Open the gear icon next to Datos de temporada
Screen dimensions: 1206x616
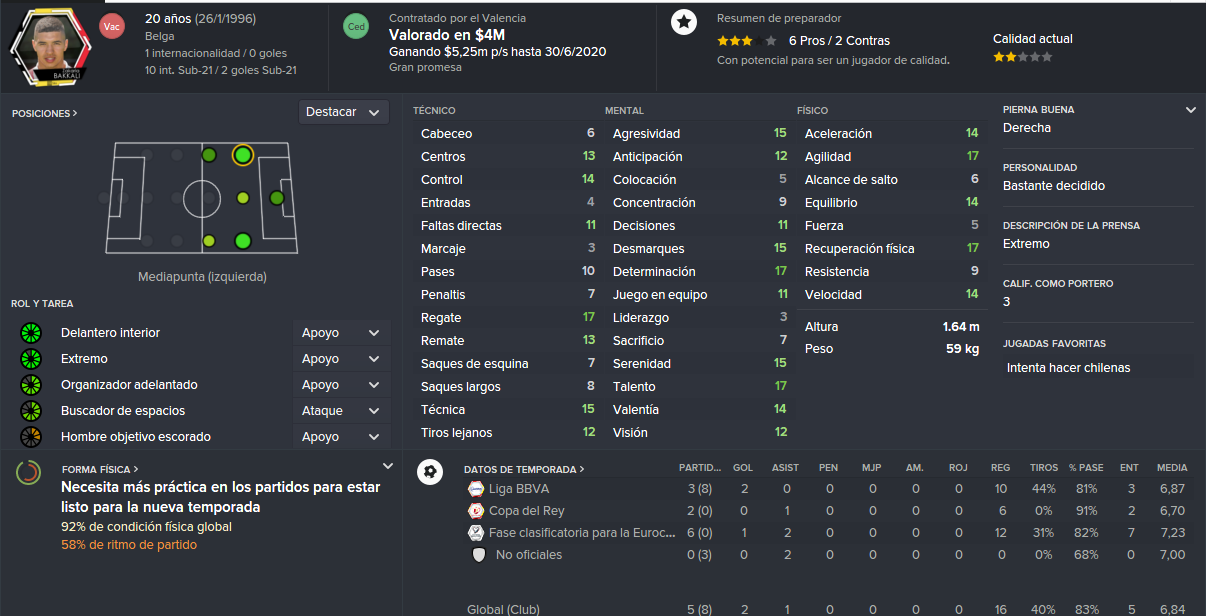click(x=430, y=471)
